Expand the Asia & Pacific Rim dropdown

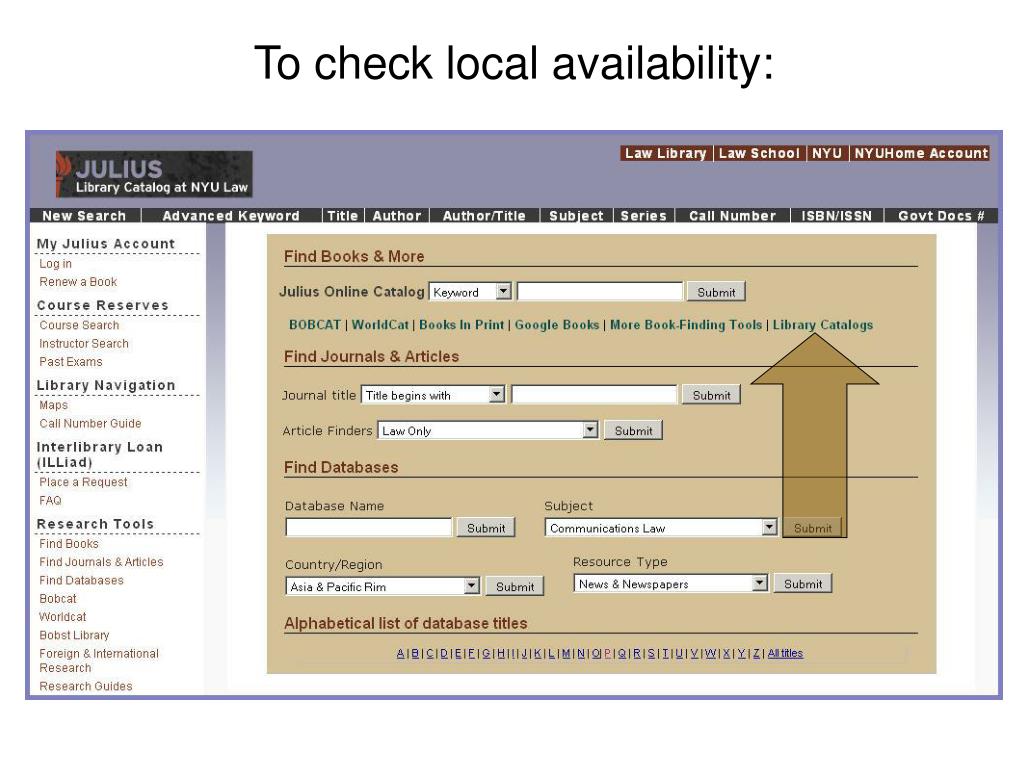[383, 586]
